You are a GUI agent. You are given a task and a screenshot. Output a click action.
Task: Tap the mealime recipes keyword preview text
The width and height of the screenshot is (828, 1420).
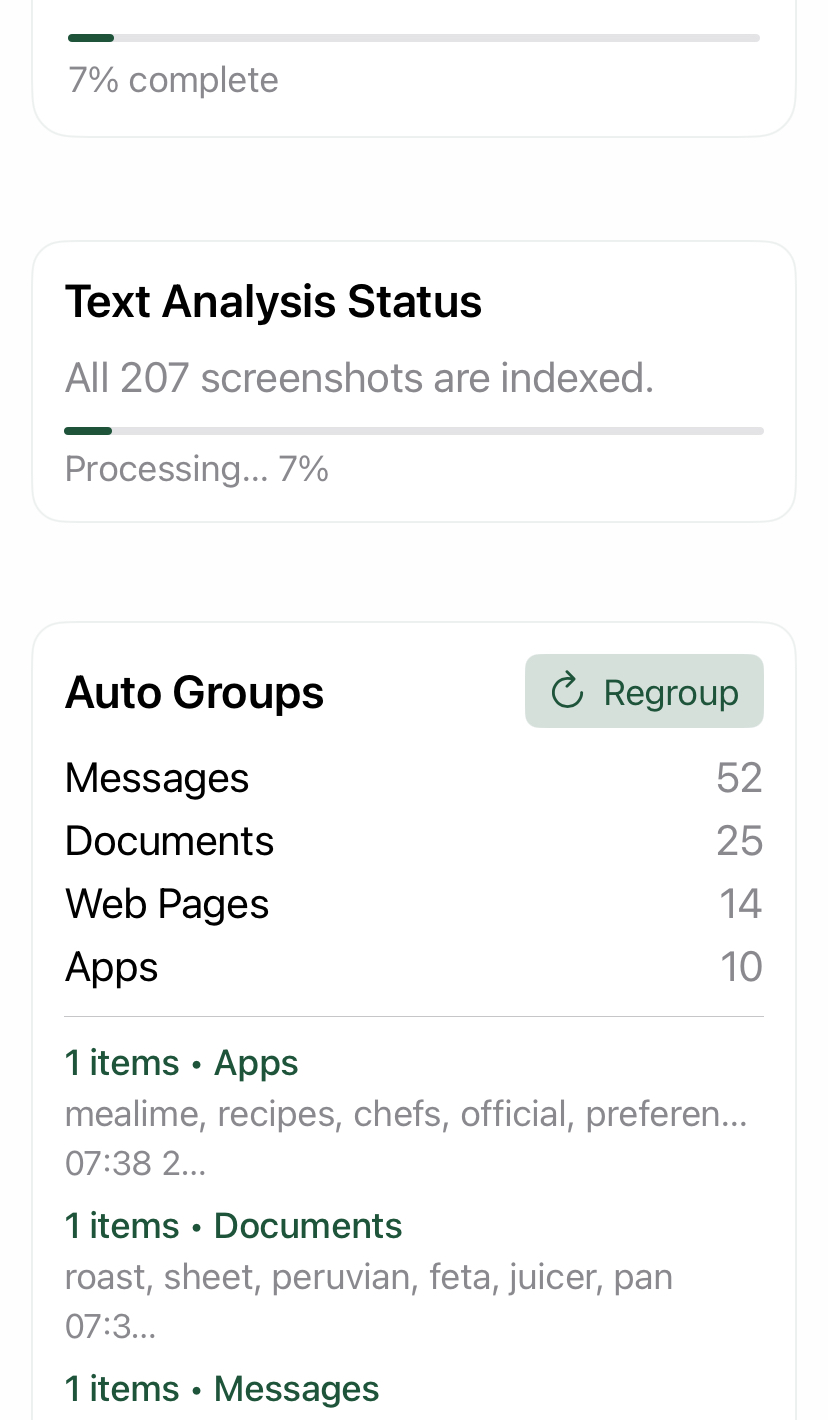pyautogui.click(x=405, y=1112)
